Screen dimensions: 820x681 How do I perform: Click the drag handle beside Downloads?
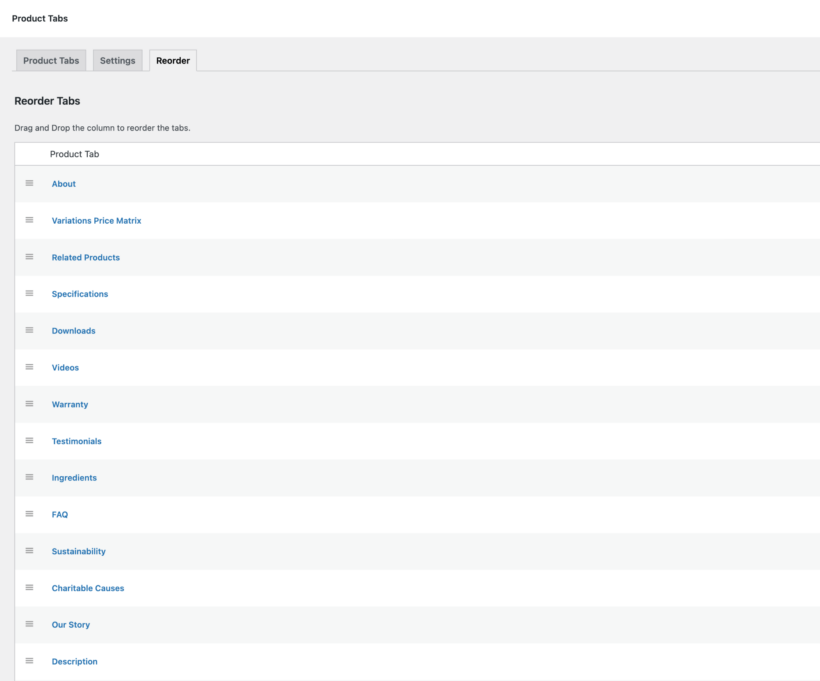pyautogui.click(x=29, y=330)
